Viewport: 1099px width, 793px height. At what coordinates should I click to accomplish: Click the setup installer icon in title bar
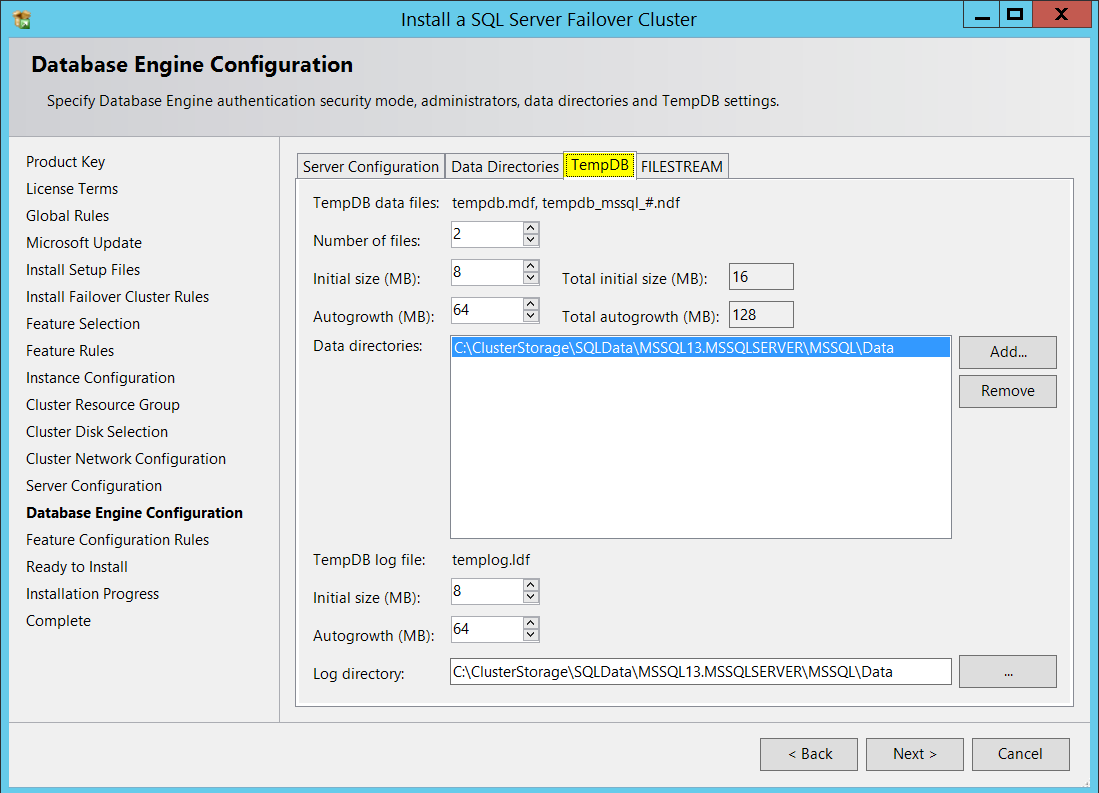(22, 19)
